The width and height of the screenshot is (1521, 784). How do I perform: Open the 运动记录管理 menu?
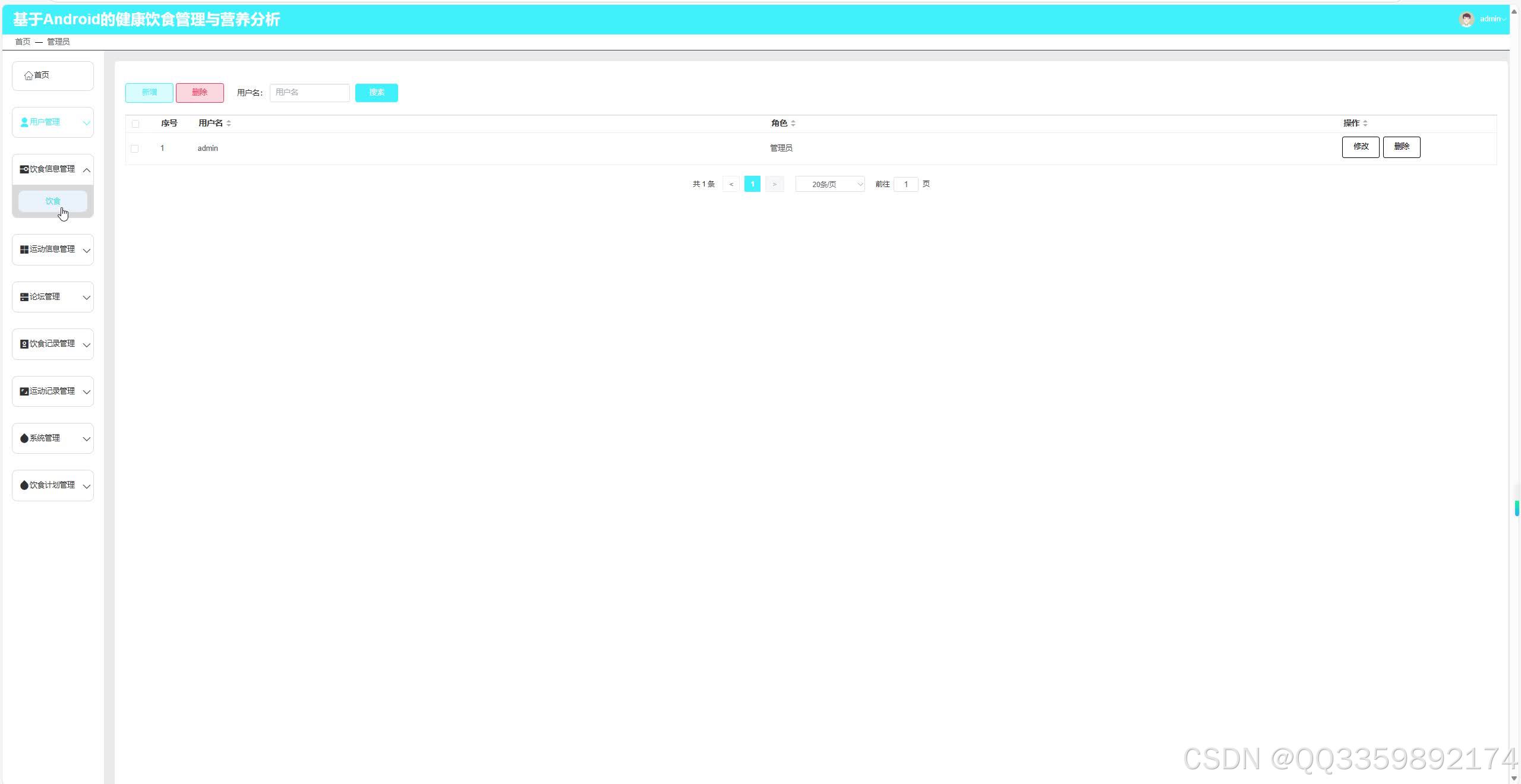[x=53, y=391]
